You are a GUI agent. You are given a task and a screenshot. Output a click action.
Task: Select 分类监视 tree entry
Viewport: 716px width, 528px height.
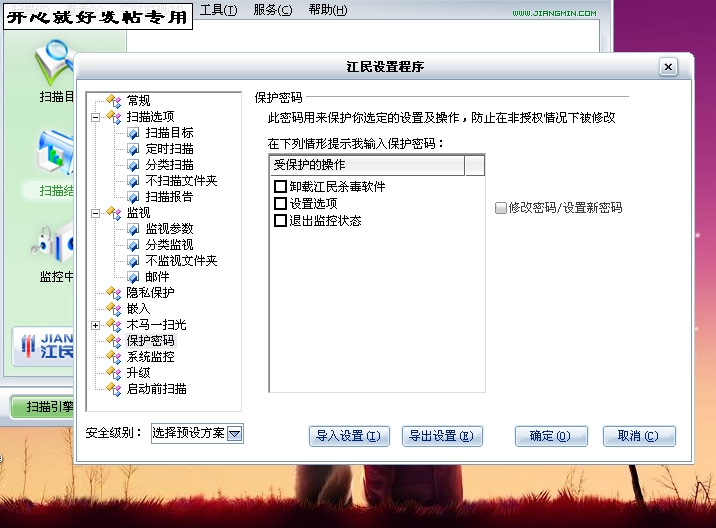pos(169,245)
